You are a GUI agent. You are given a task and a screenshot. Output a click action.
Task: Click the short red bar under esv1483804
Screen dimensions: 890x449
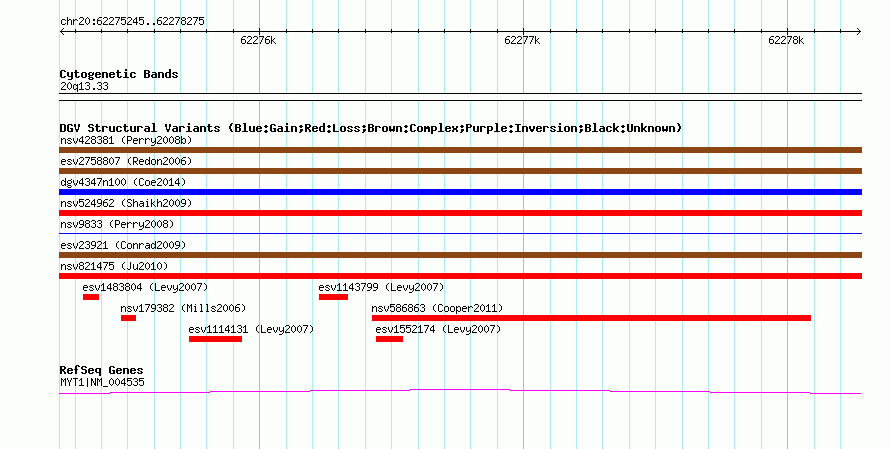[x=91, y=297]
